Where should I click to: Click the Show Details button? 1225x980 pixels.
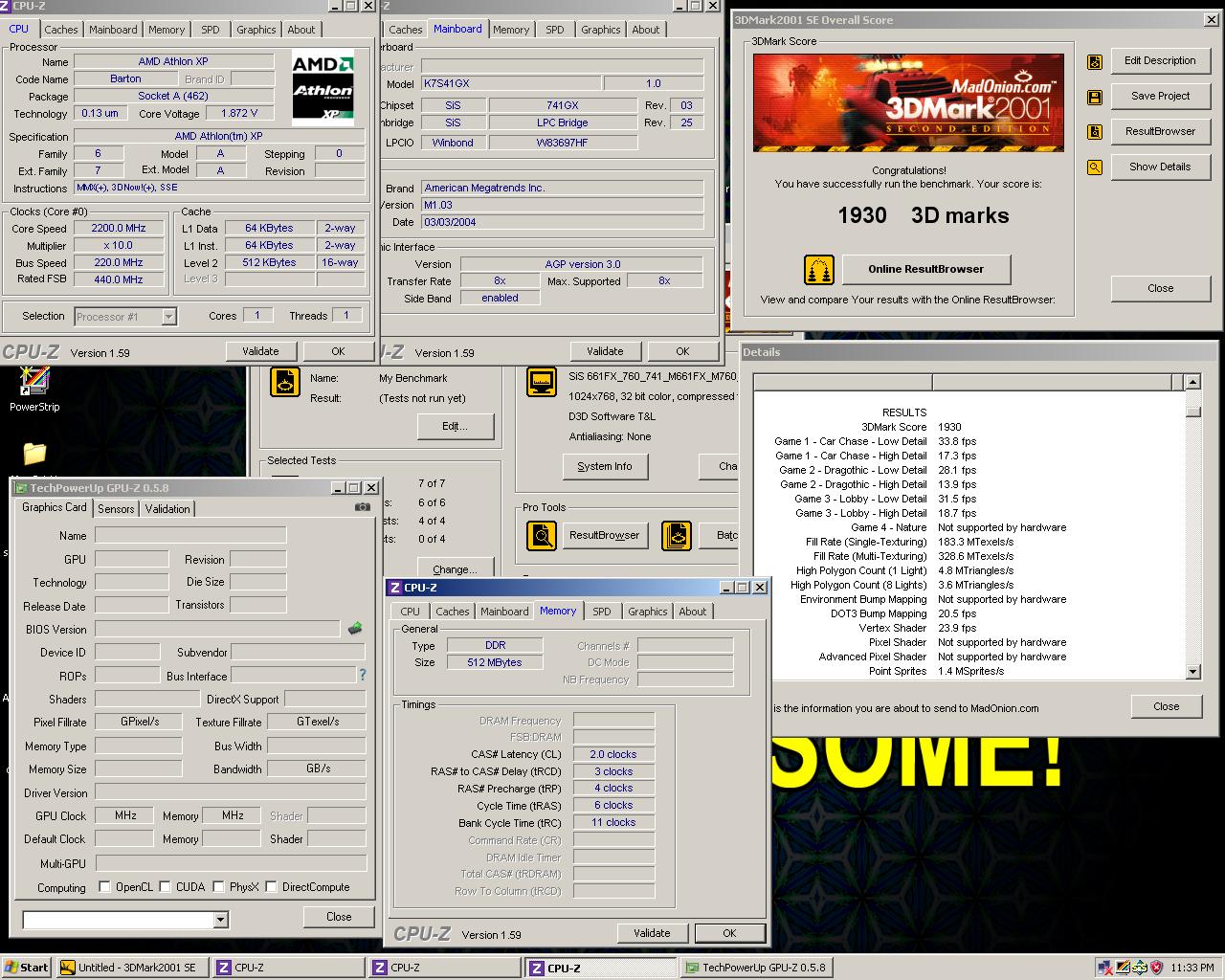(1160, 167)
